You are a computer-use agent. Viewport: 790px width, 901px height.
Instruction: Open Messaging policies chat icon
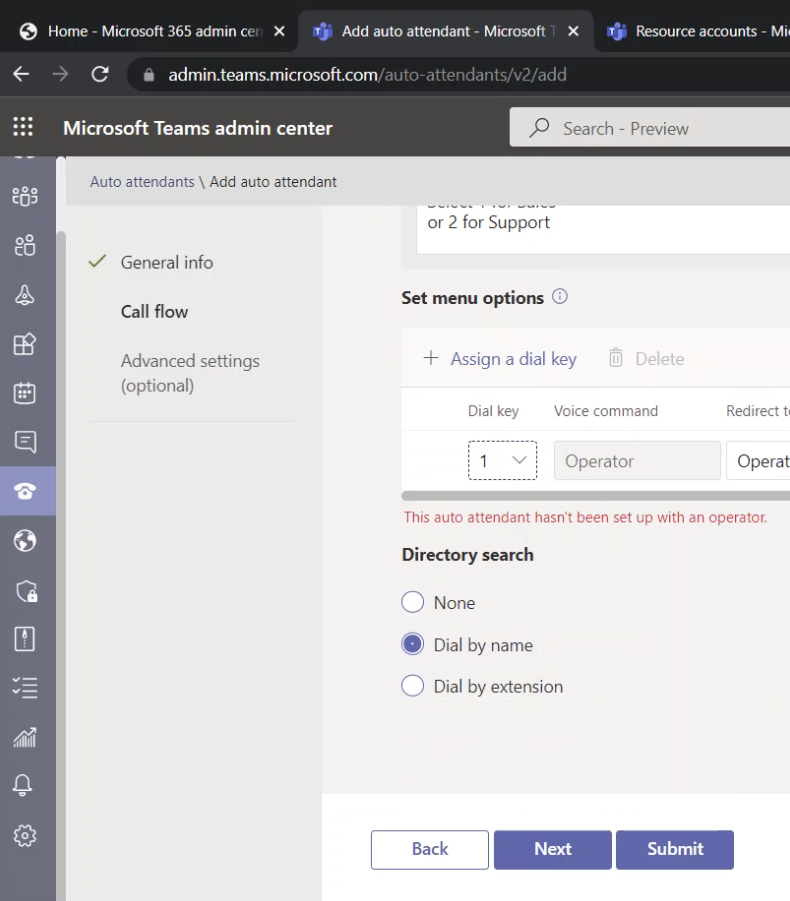(x=25, y=441)
